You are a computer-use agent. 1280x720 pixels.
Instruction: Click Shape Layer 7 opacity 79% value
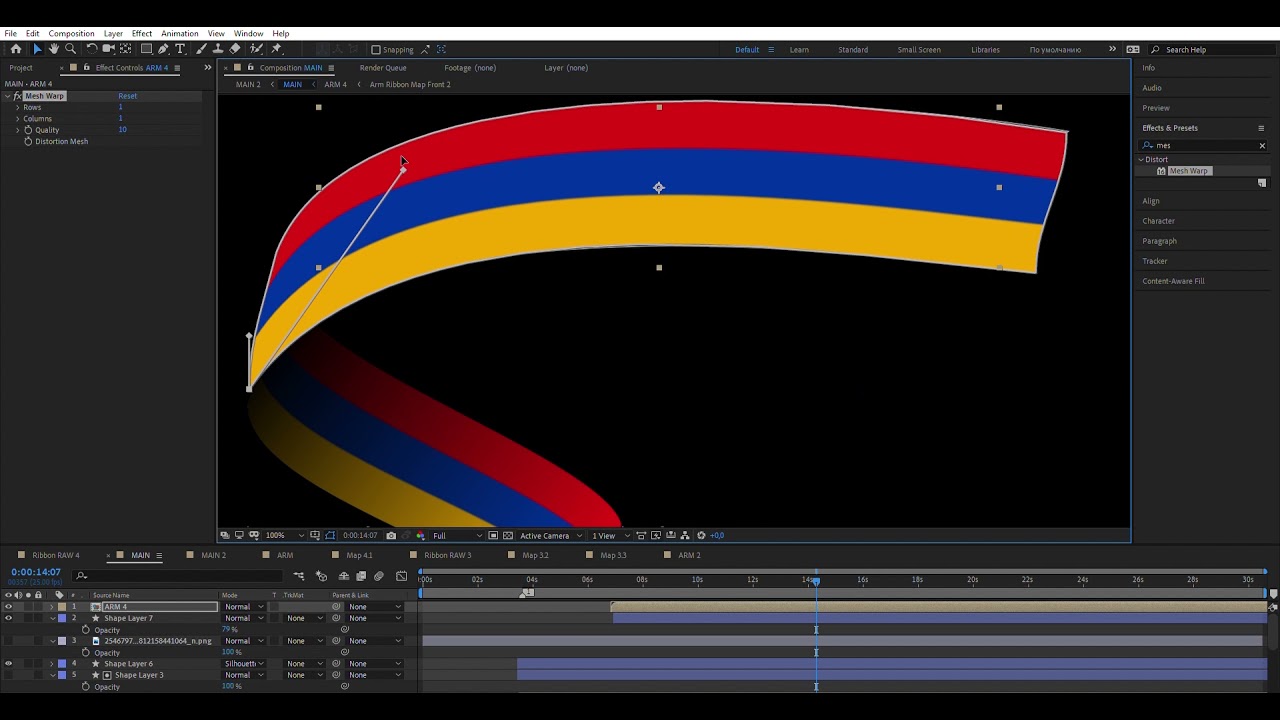point(229,630)
